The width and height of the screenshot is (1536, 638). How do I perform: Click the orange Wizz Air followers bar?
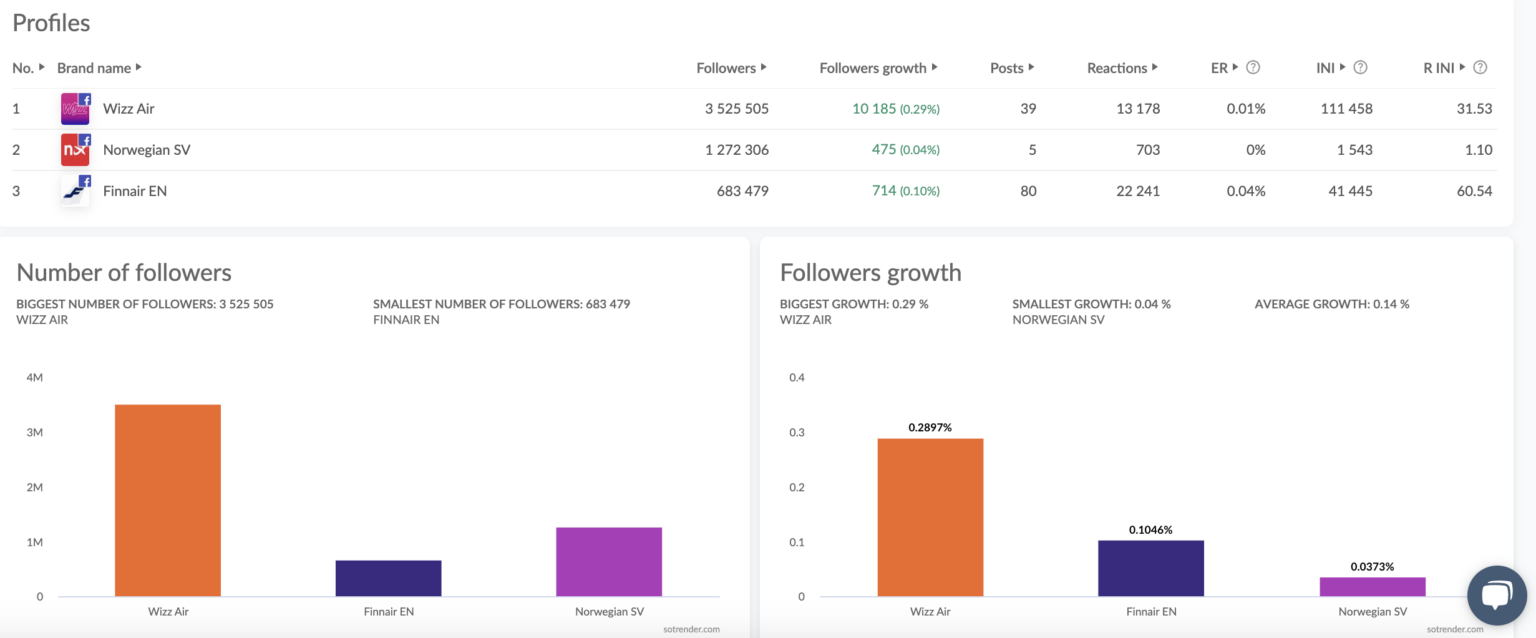(168, 500)
